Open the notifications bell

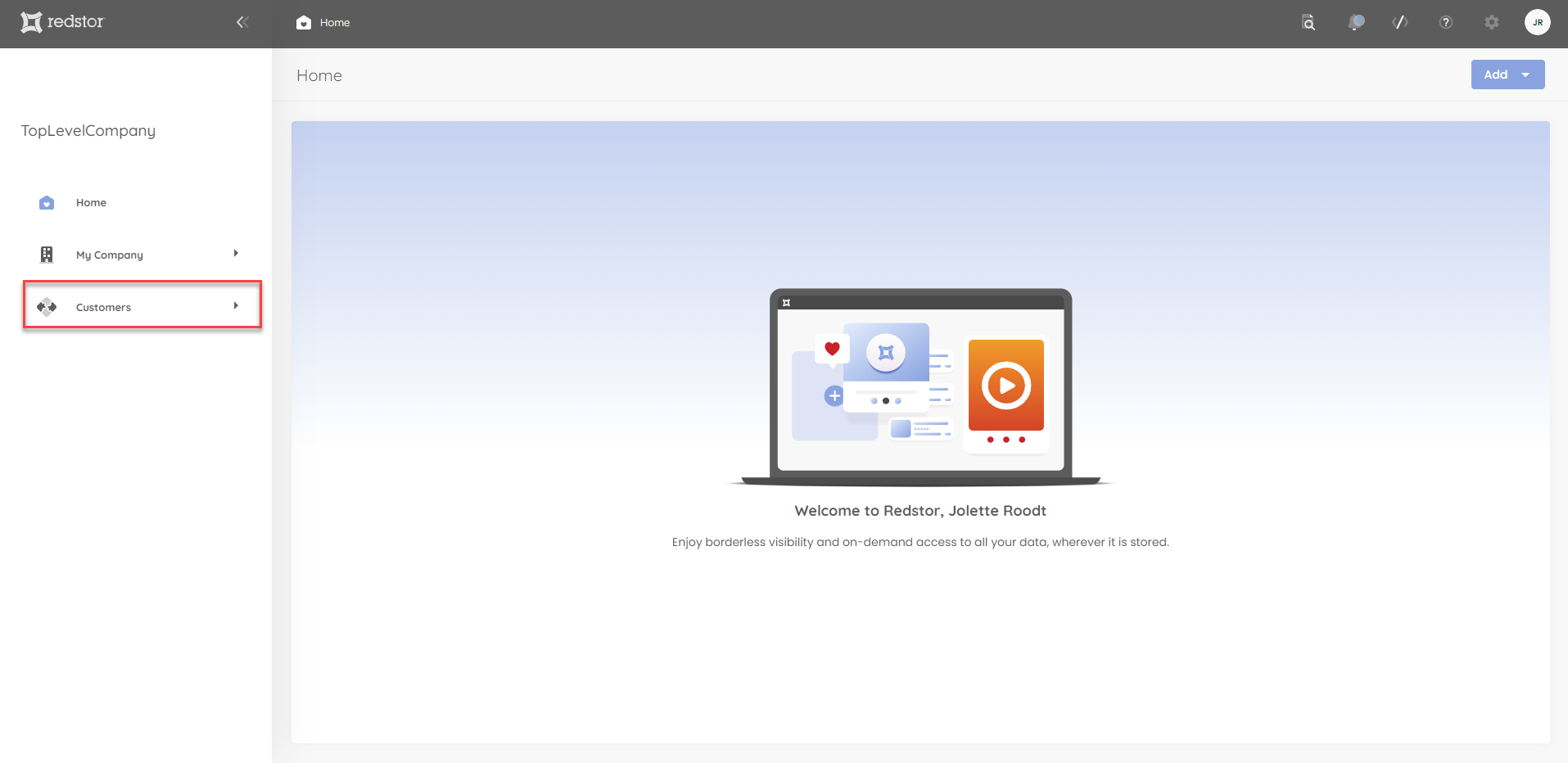[x=1356, y=23]
